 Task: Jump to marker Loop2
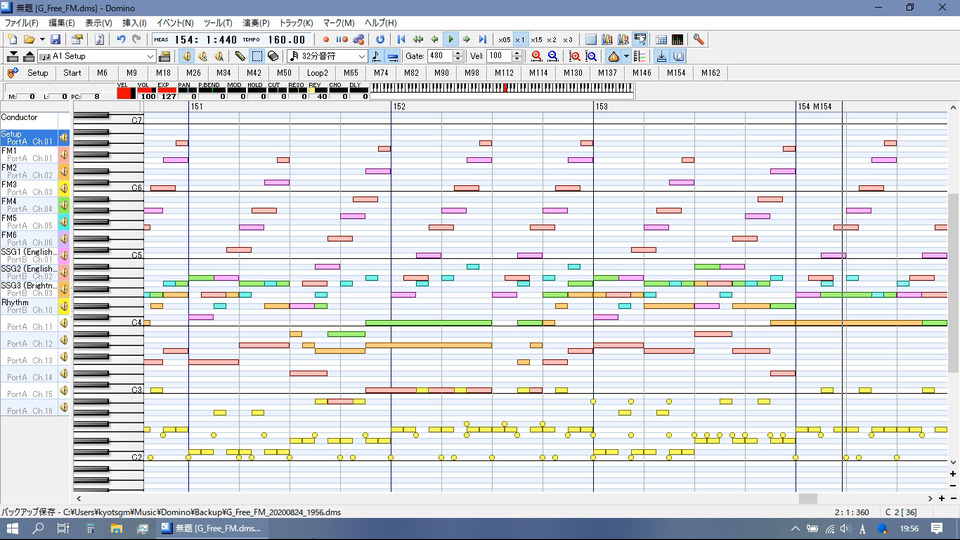317,73
